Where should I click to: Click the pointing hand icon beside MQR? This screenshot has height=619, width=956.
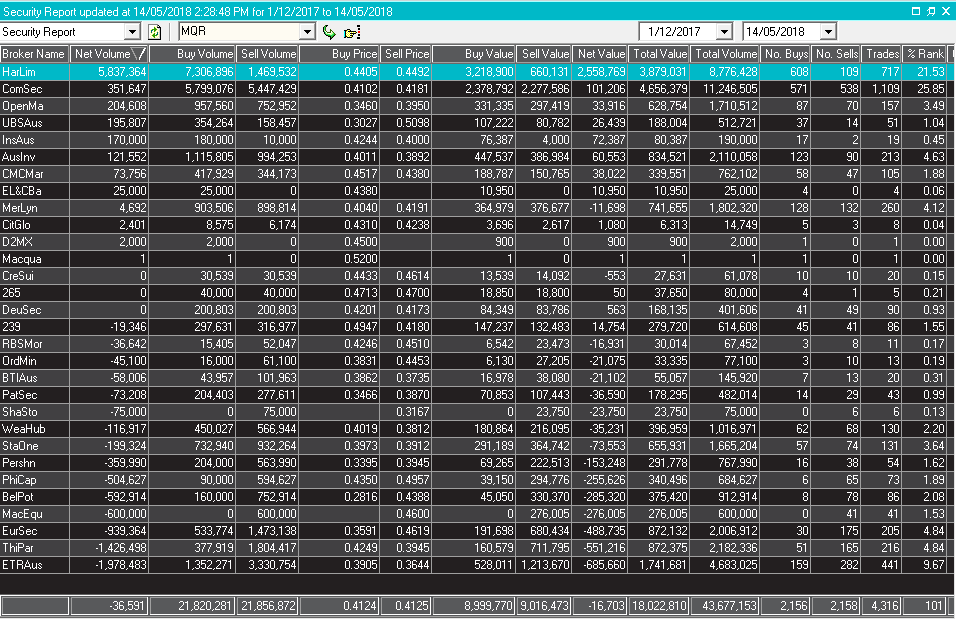pos(352,32)
